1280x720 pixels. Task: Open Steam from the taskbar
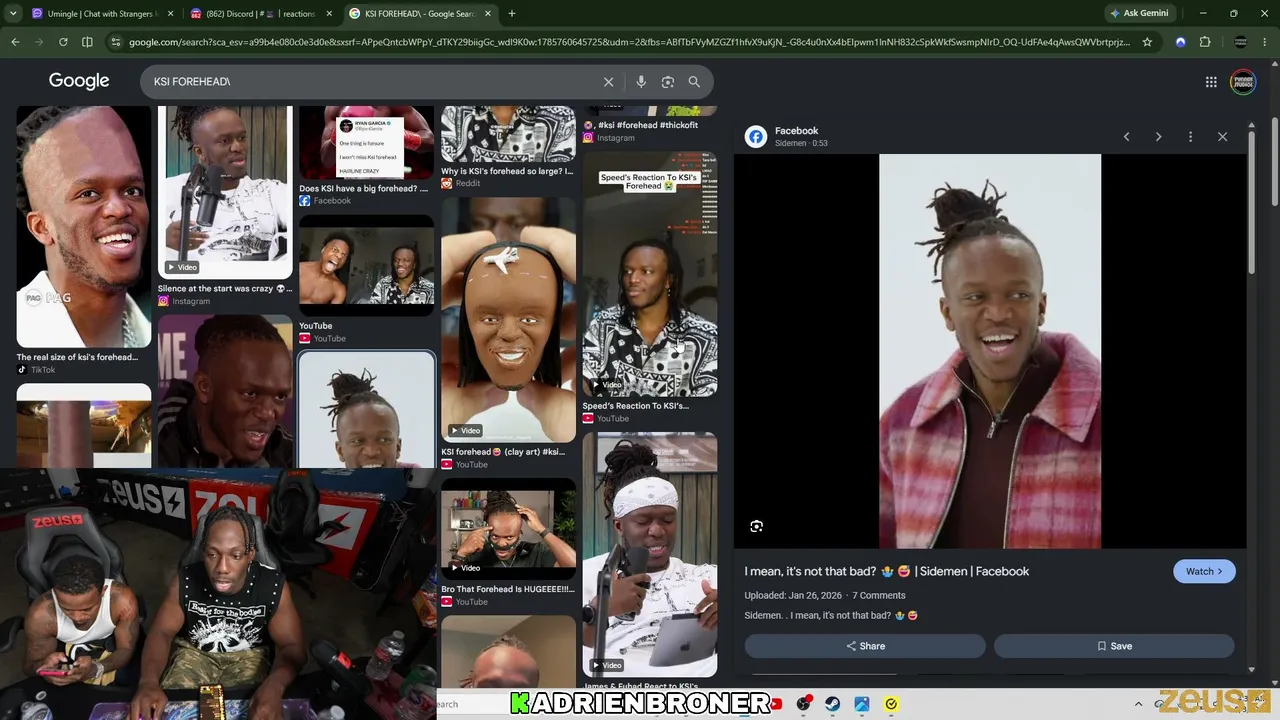click(x=832, y=704)
